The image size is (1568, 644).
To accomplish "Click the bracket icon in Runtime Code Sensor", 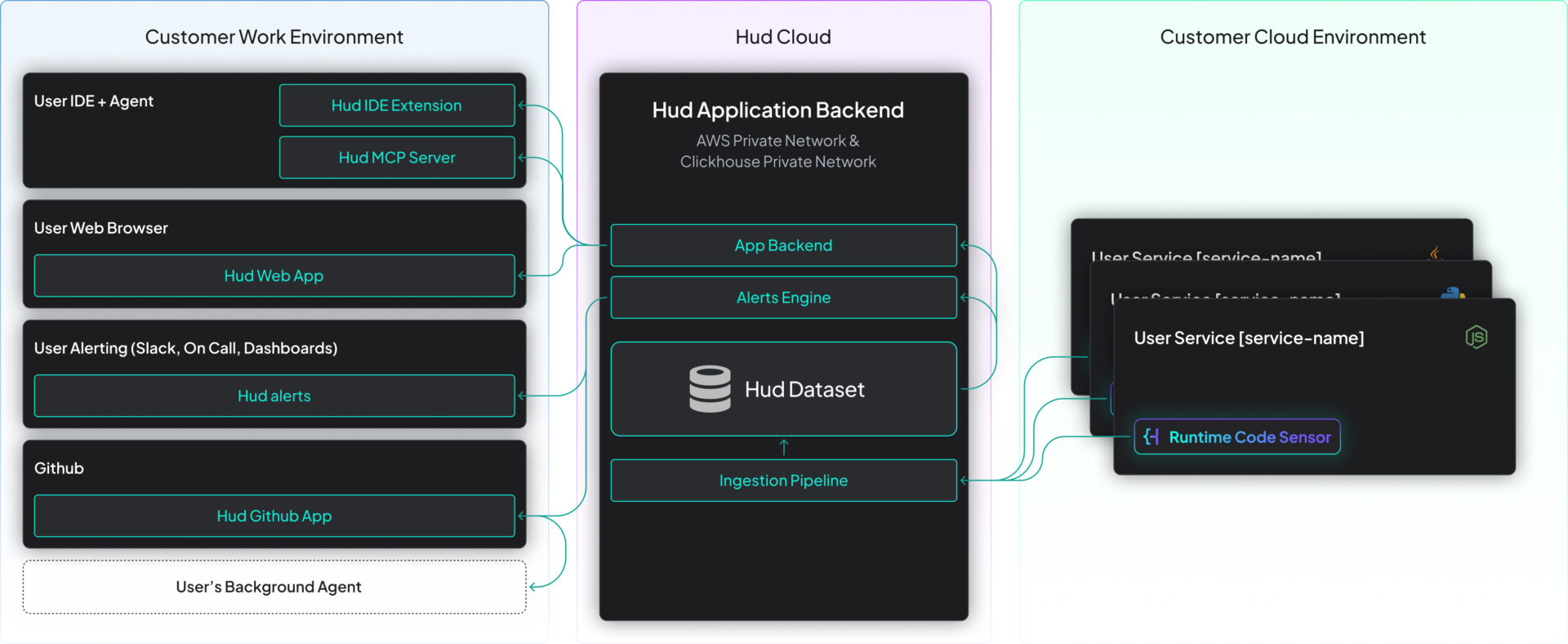I will pyautogui.click(x=1151, y=437).
